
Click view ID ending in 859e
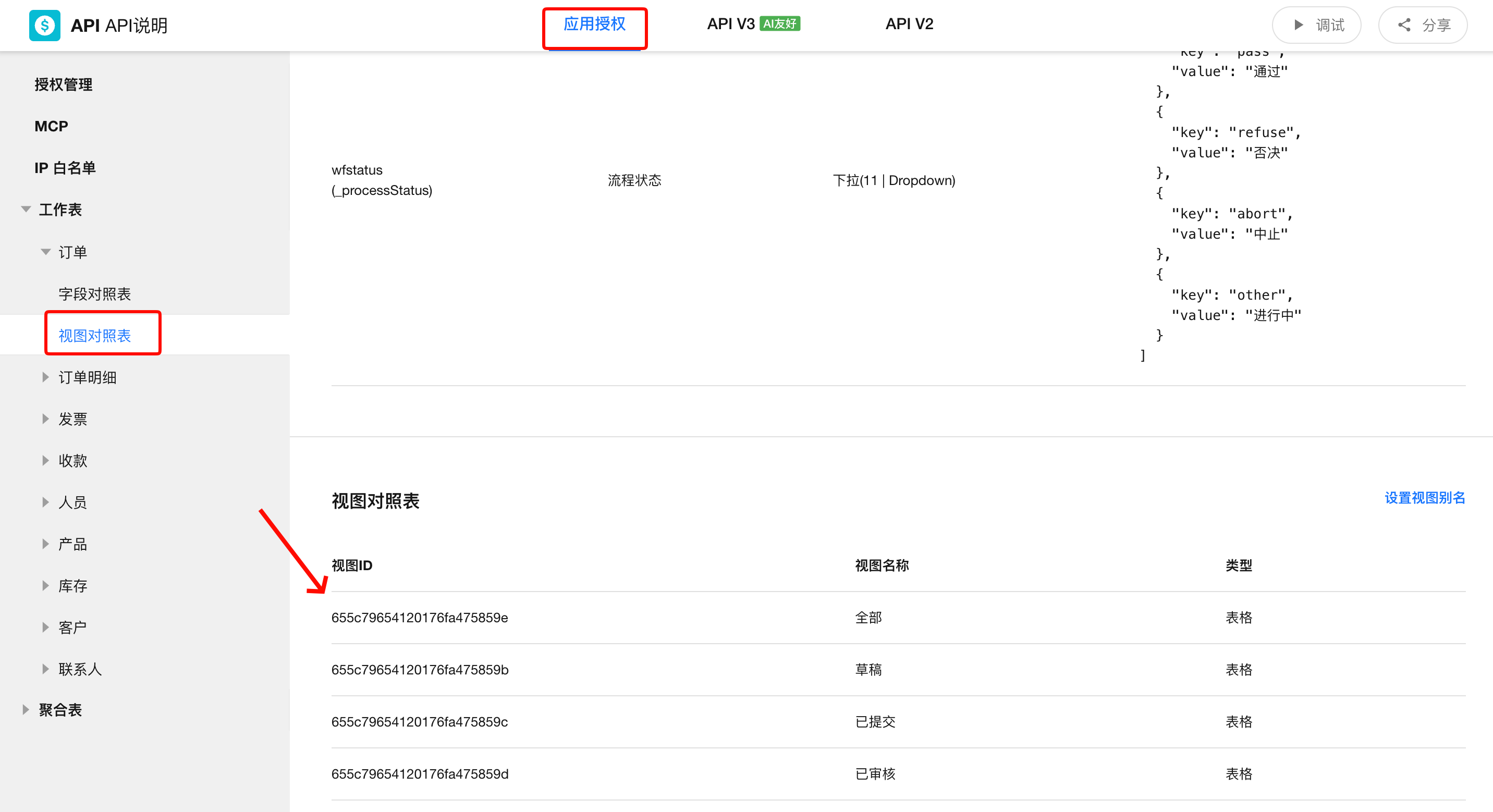(x=420, y=617)
